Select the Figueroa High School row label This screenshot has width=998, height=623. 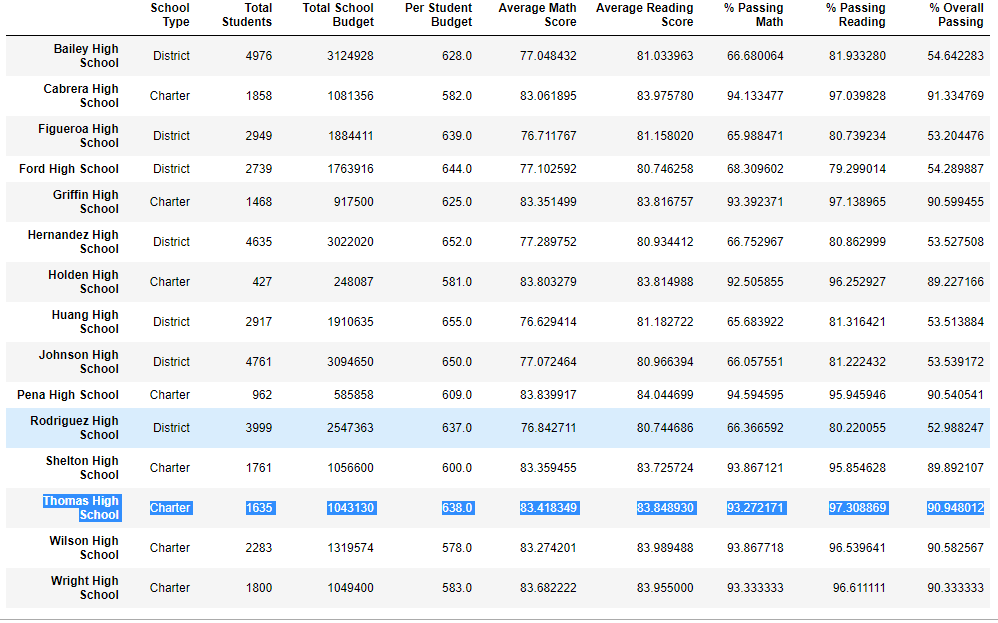(x=78, y=136)
